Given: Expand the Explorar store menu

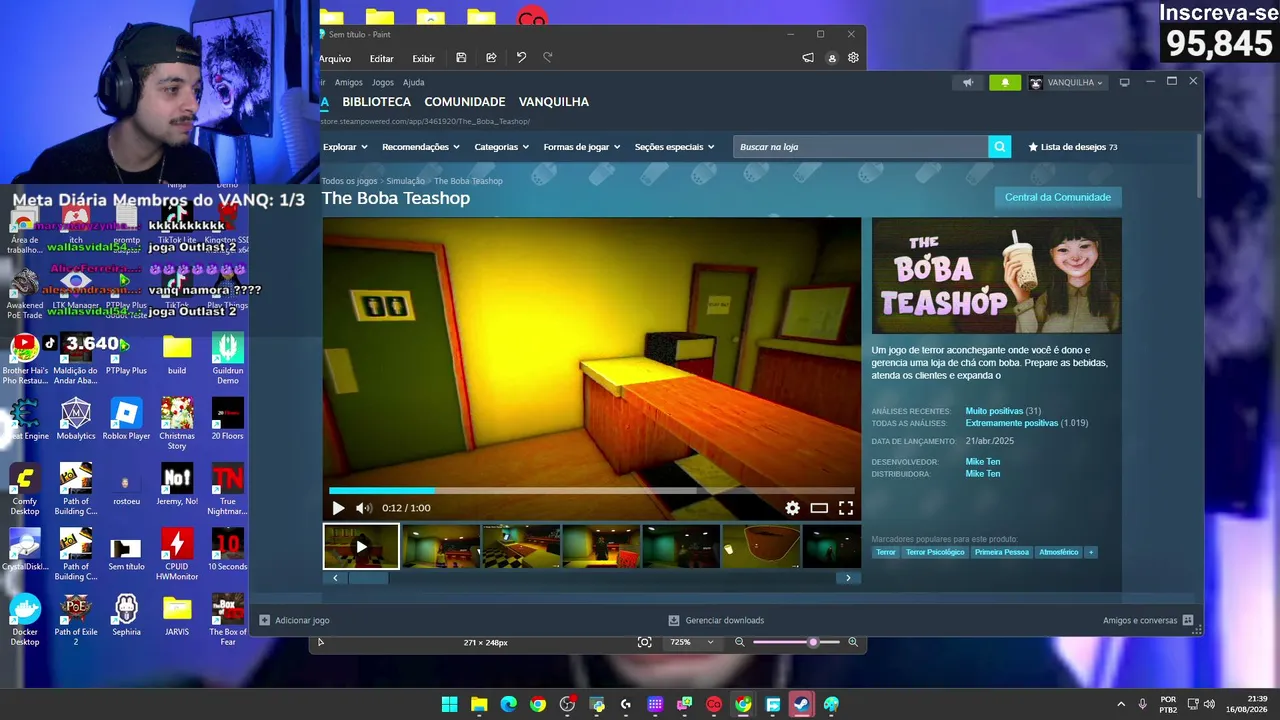Looking at the screenshot, I should point(345,147).
